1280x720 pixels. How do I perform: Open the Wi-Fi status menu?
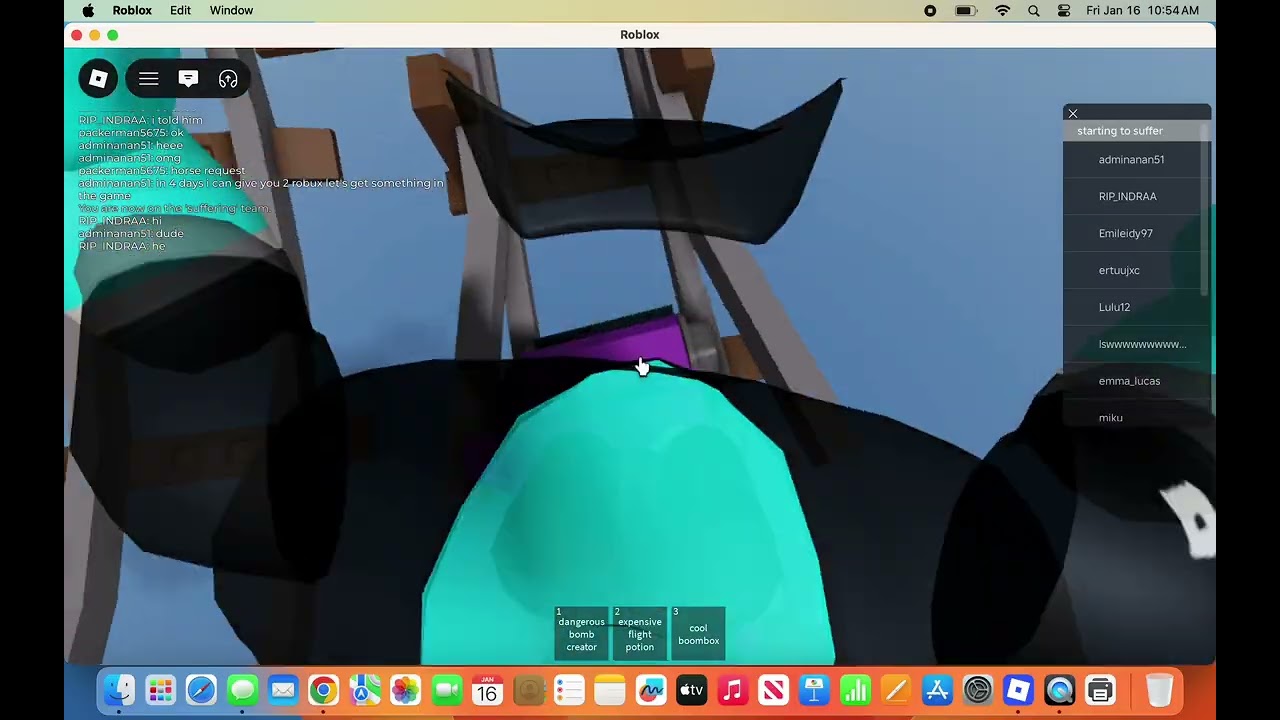[x=1003, y=11]
